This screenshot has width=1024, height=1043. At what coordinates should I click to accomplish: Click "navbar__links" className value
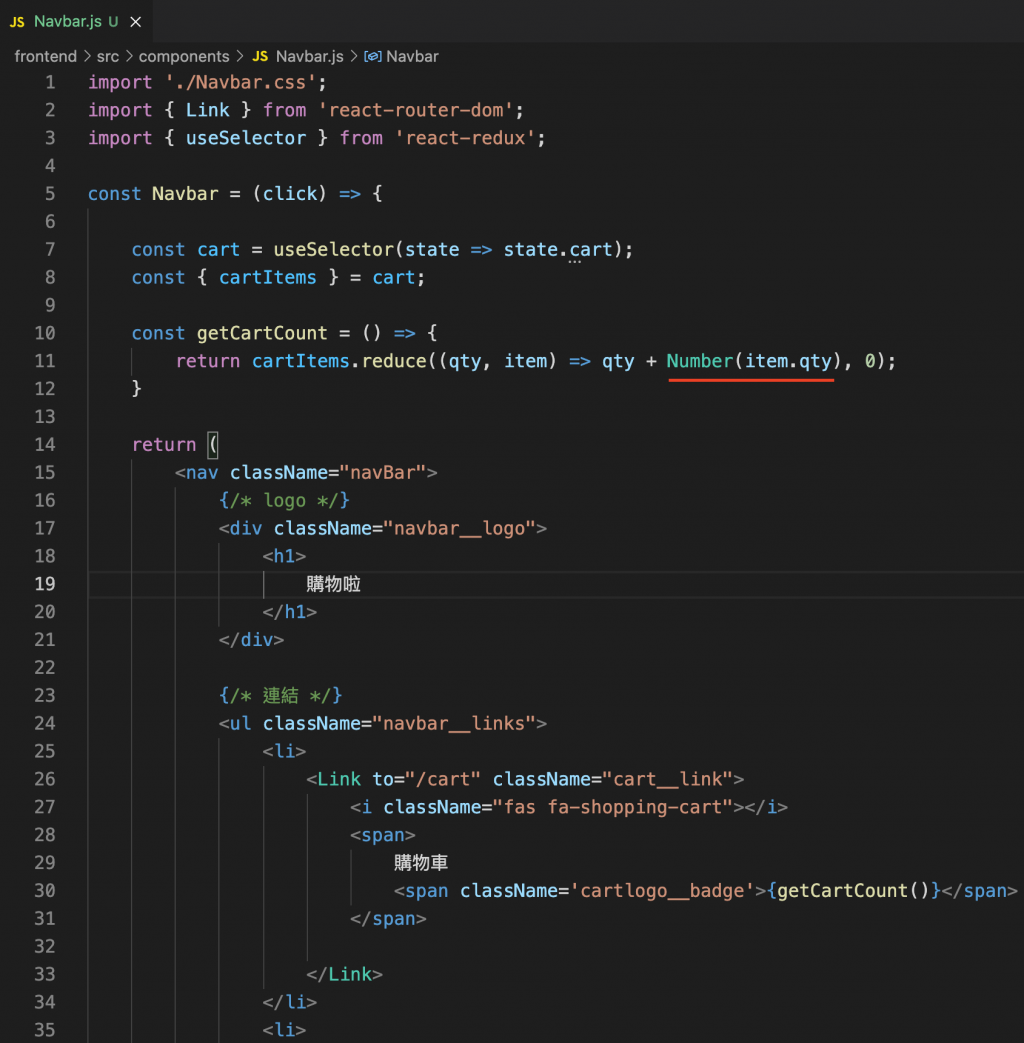(454, 724)
